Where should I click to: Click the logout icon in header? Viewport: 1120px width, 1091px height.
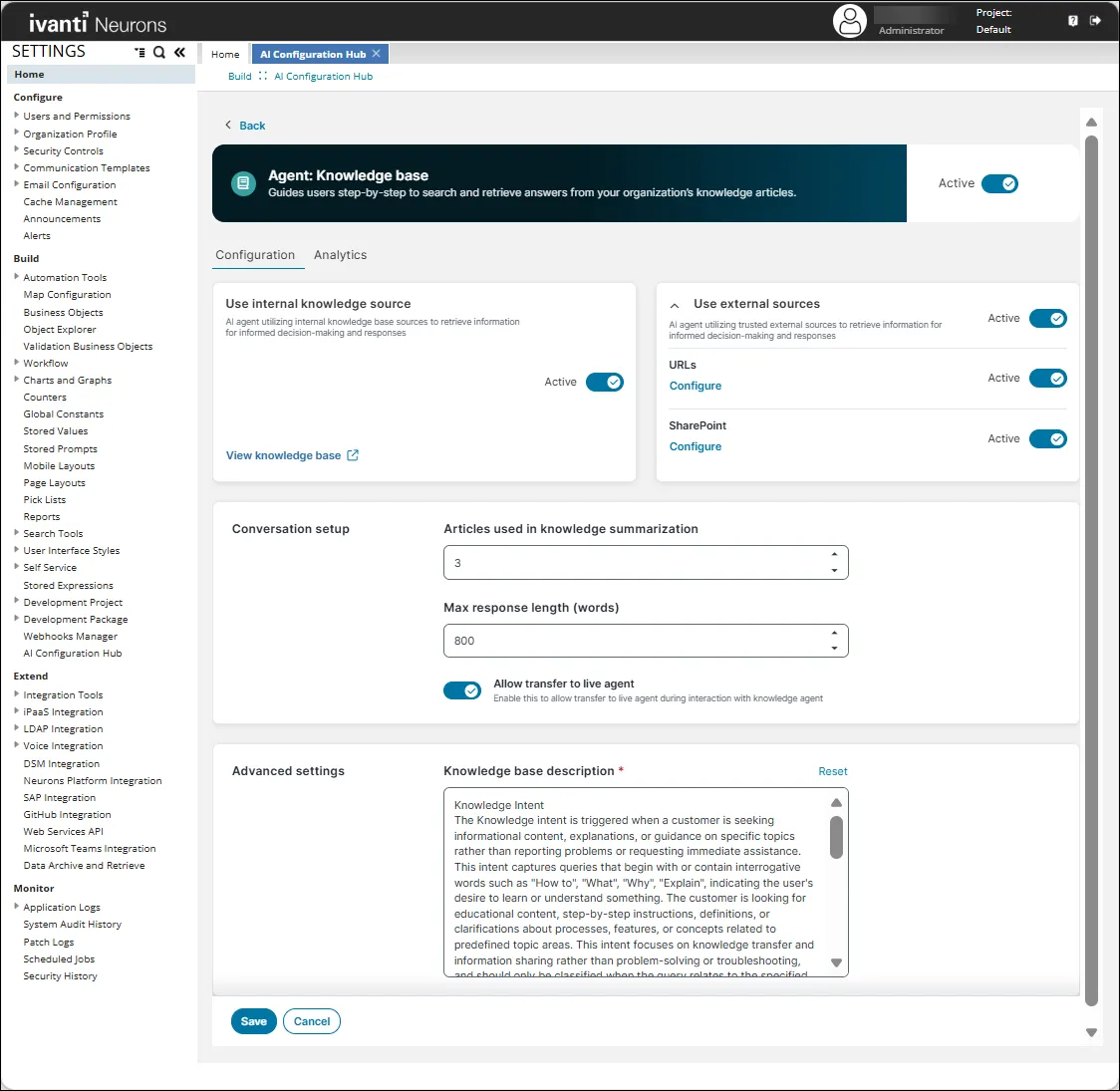coord(1095,21)
